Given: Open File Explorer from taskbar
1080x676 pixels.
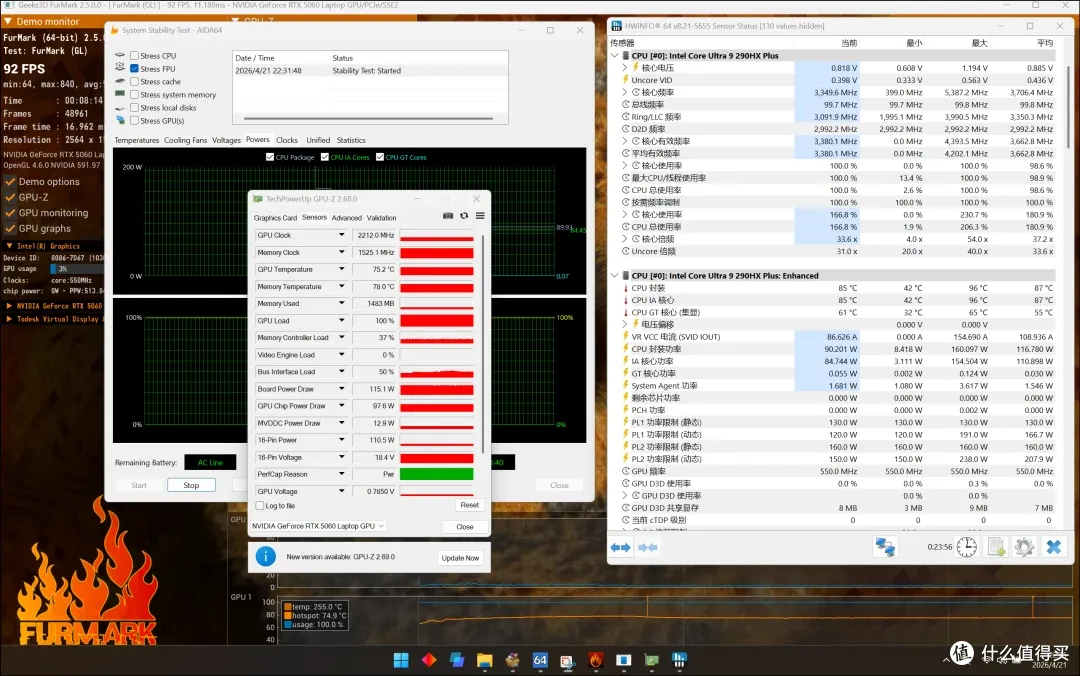Looking at the screenshot, I should point(484,660).
